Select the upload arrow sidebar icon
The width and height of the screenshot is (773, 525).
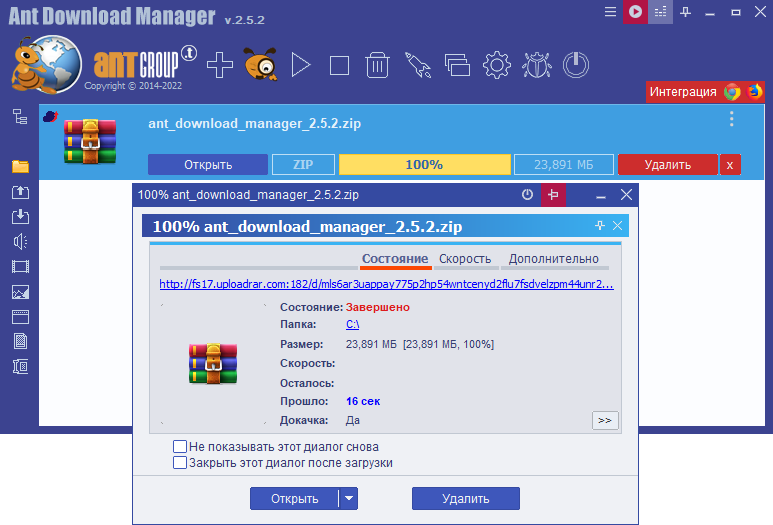20,192
